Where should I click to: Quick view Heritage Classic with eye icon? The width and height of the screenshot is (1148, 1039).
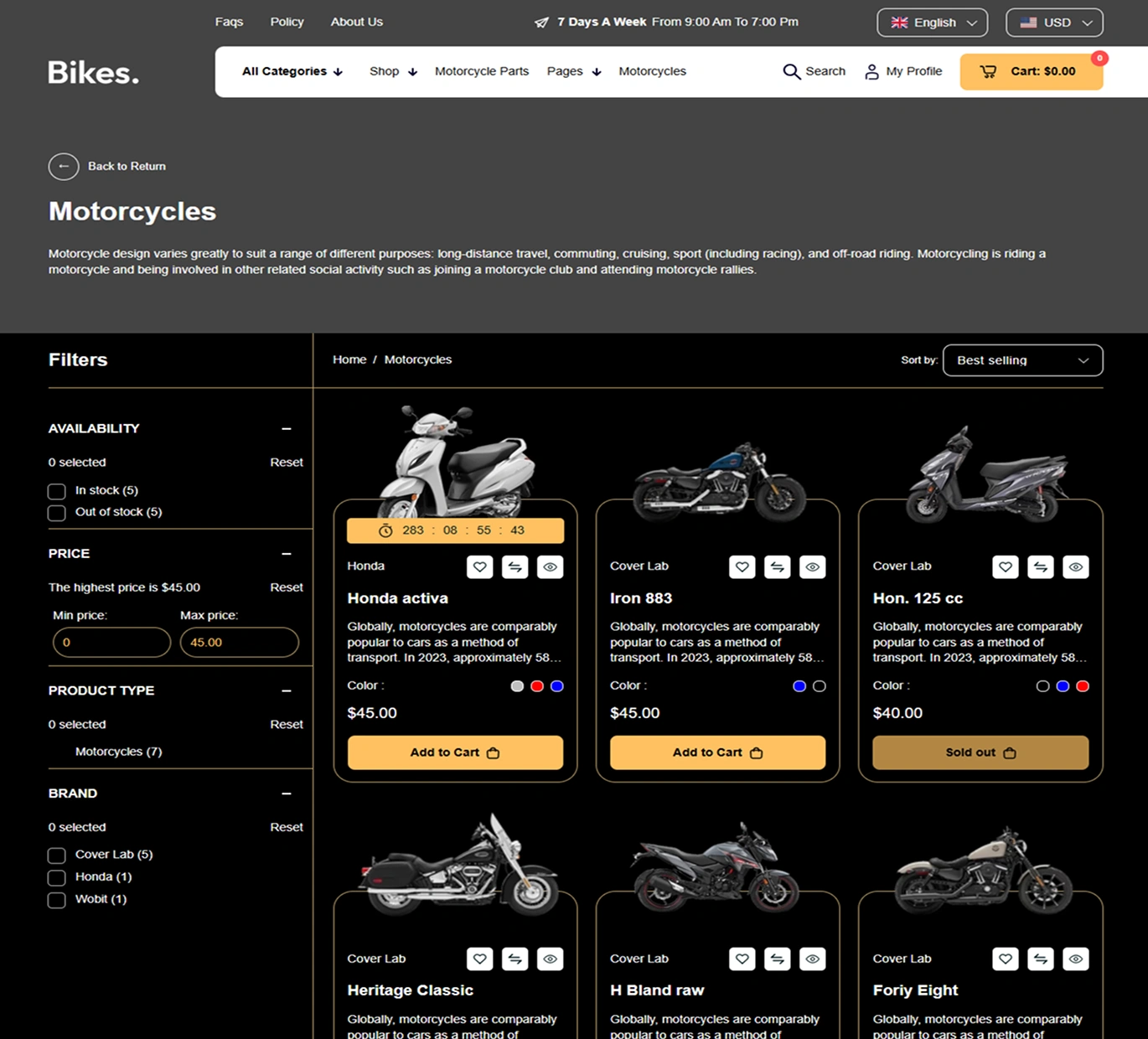point(550,959)
